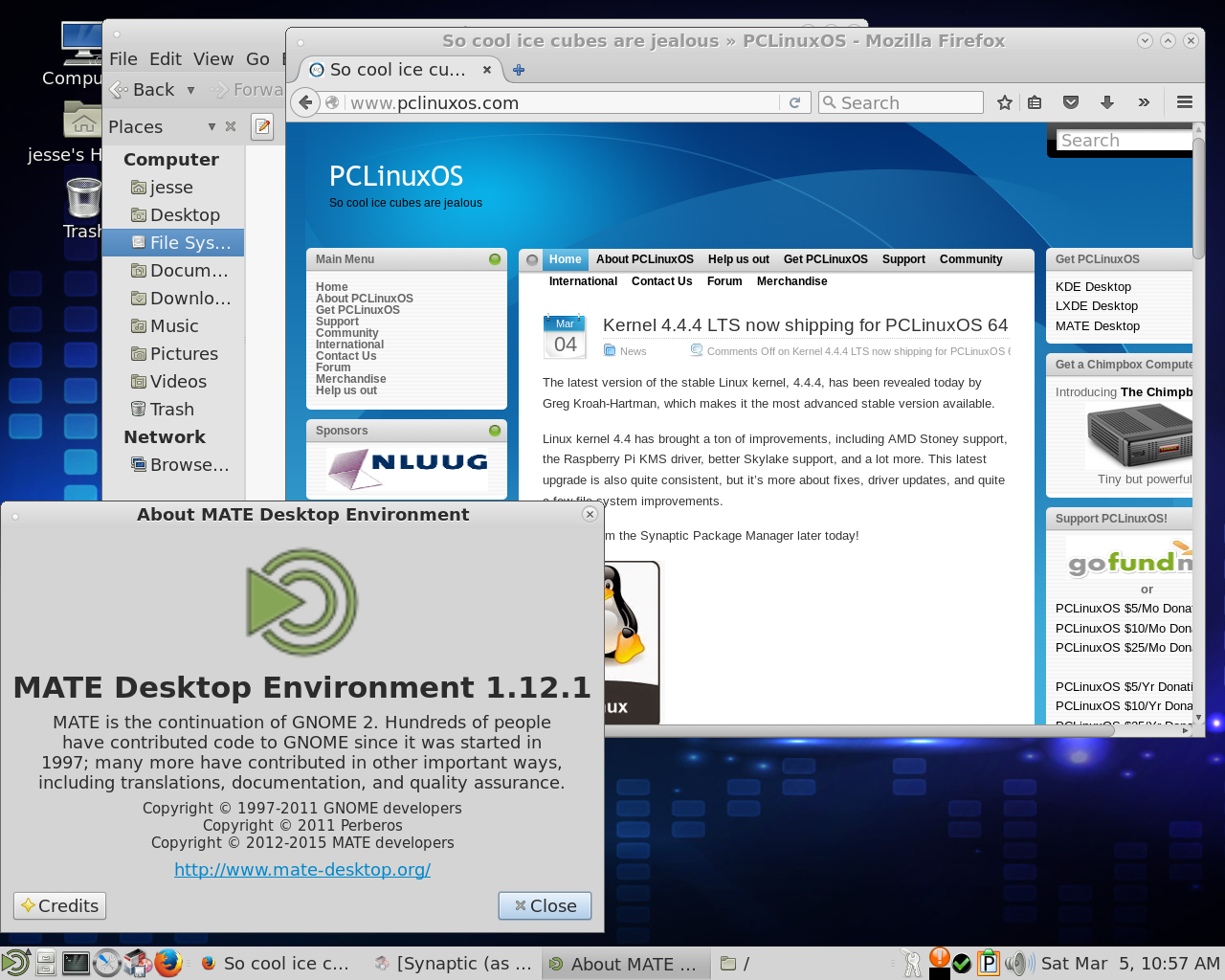Click the Firefox toolbar Search field
This screenshot has height=980, width=1225.
pyautogui.click(x=901, y=102)
